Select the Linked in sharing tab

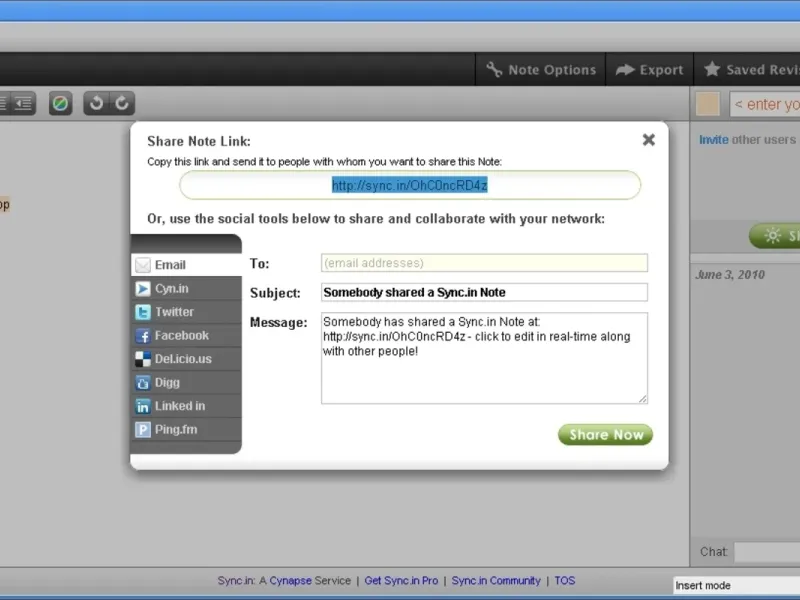tap(186, 406)
